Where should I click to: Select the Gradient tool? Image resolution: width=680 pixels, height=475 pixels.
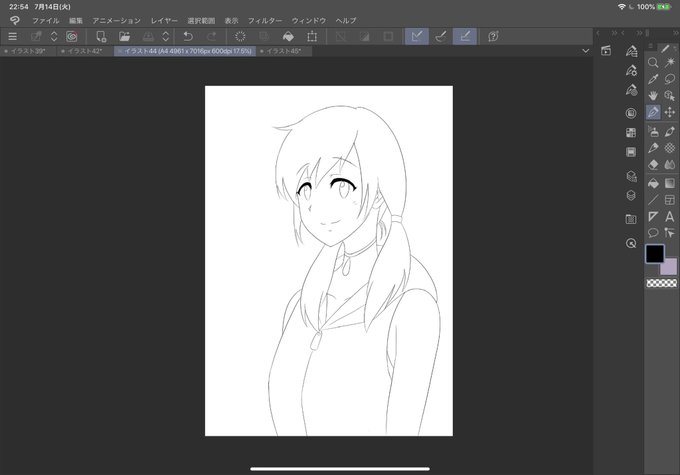click(x=670, y=183)
